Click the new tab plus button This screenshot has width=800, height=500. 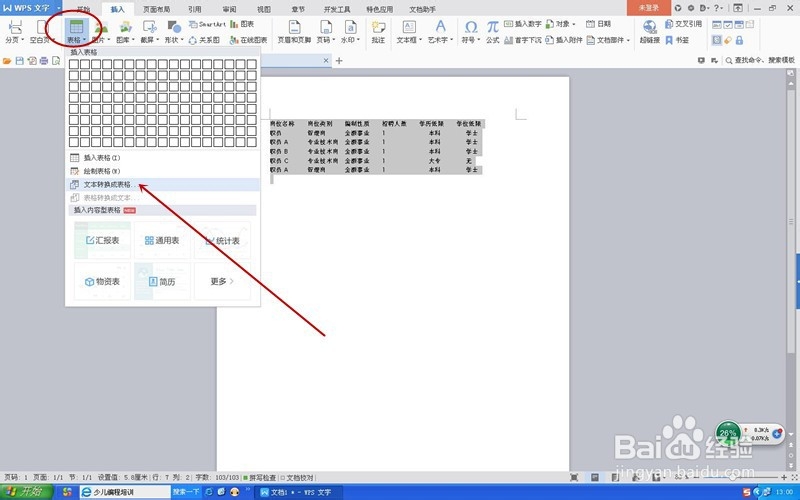(339, 61)
